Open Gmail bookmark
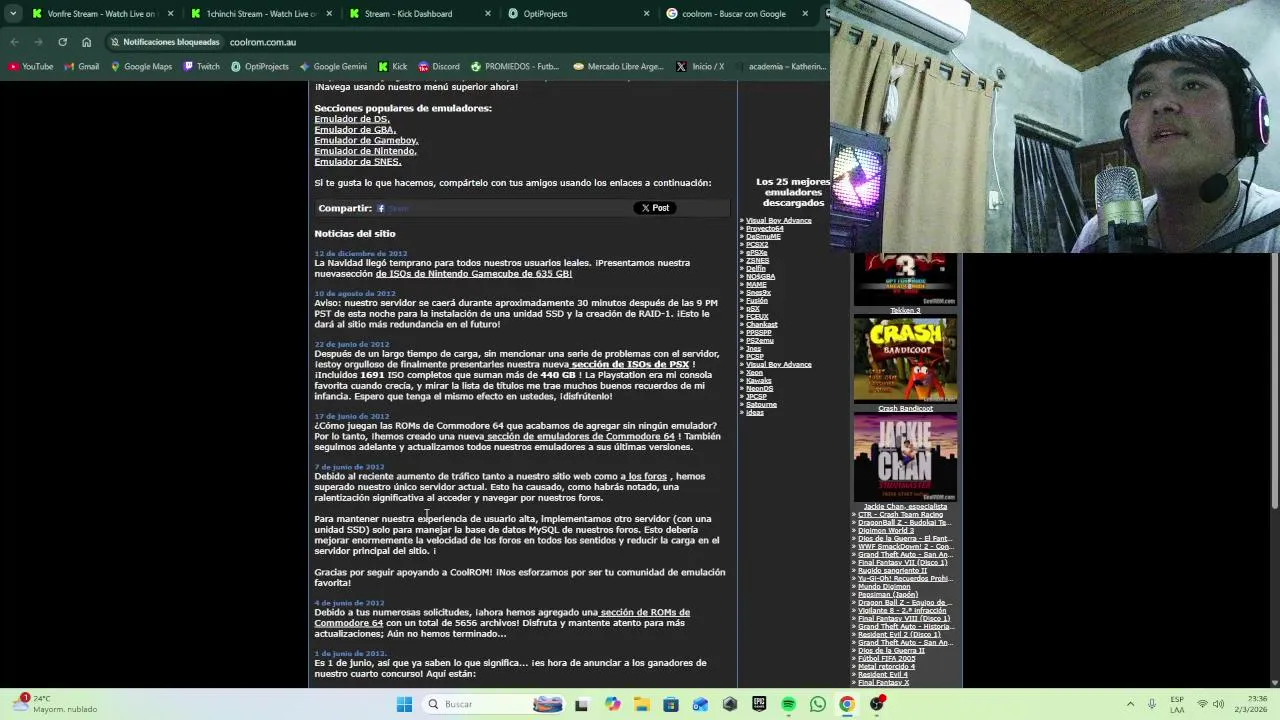Viewport: 1280px width, 720px height. click(82, 67)
